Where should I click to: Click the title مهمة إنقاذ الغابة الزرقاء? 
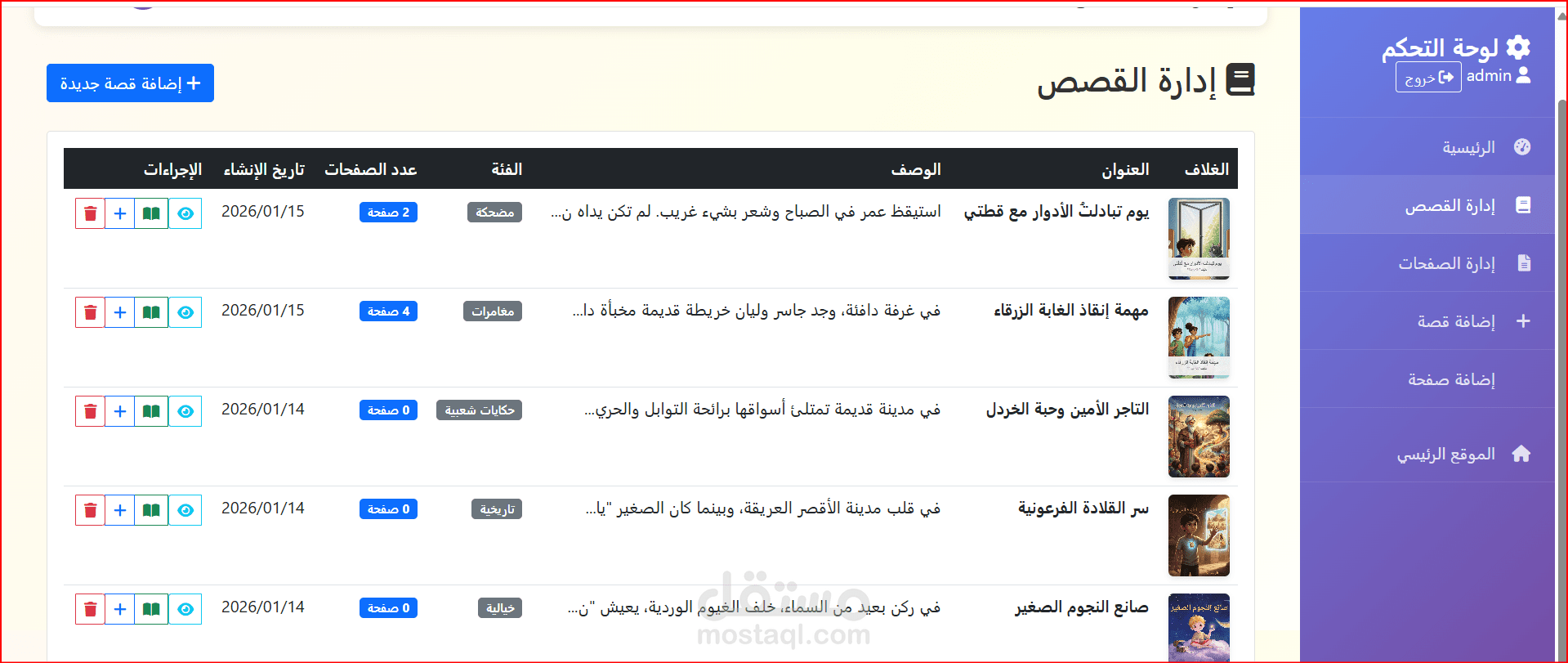point(1070,311)
